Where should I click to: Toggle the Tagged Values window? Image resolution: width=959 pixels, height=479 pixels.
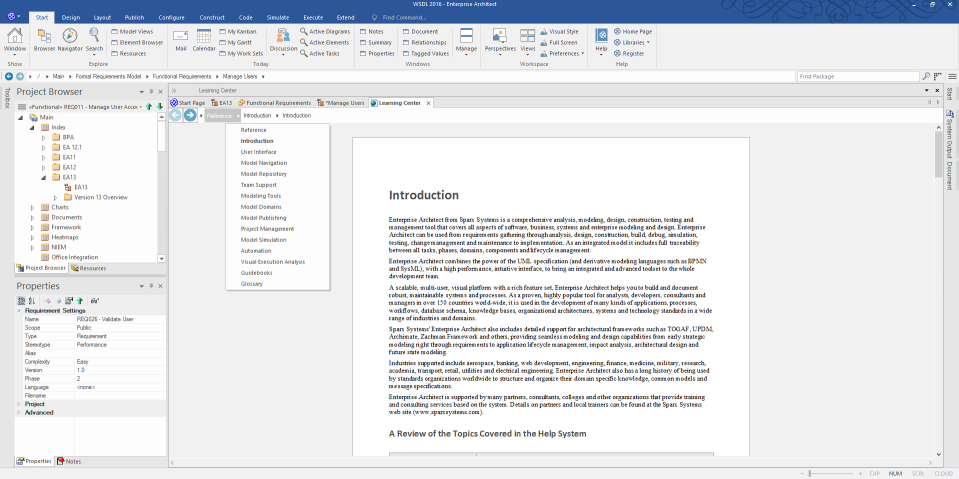point(426,53)
